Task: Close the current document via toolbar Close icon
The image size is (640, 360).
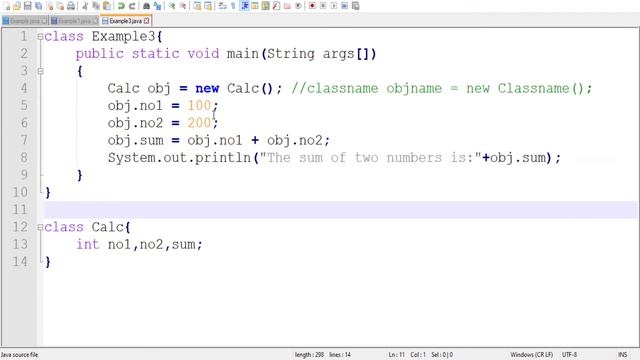Action: tap(49, 6)
